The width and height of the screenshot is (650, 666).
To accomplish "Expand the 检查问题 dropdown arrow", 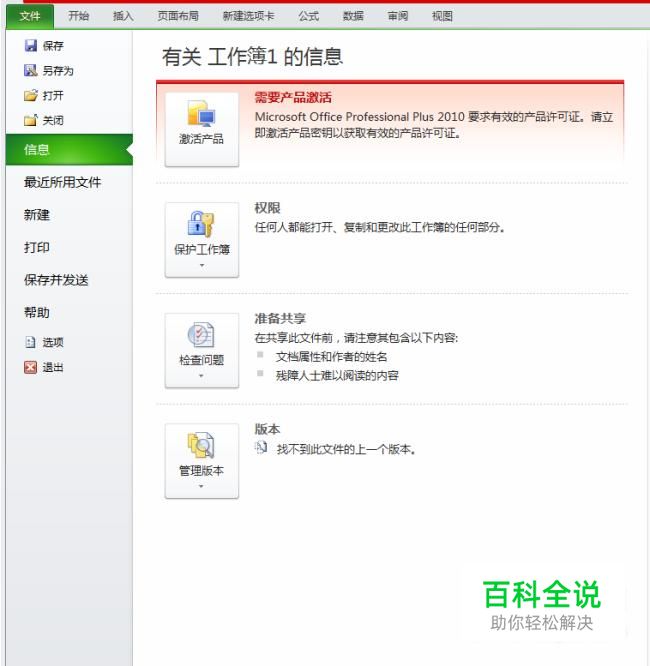I will point(201,376).
